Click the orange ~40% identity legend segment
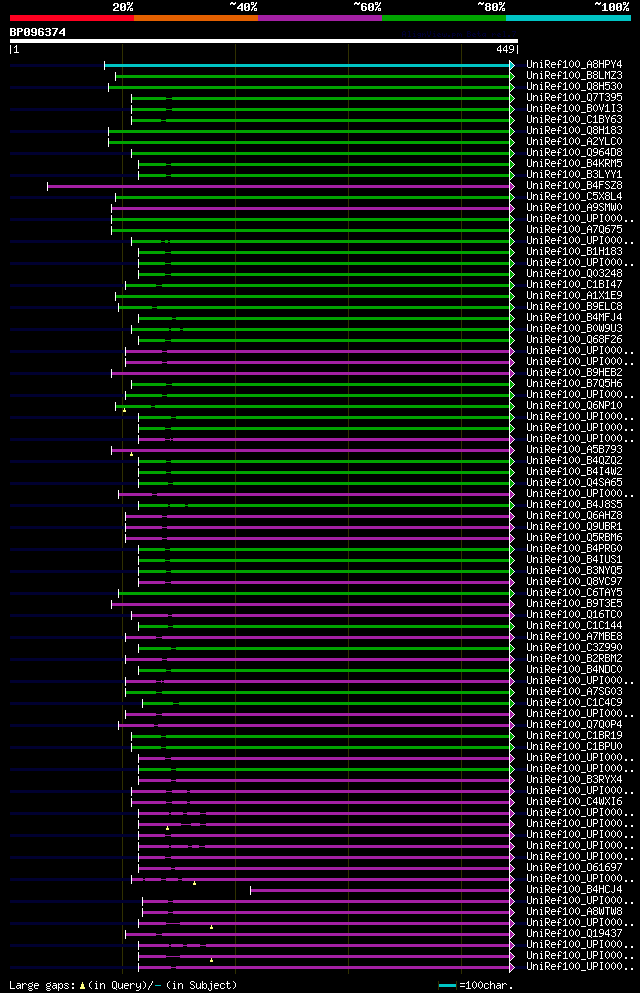The height and width of the screenshot is (993, 640). click(196, 18)
